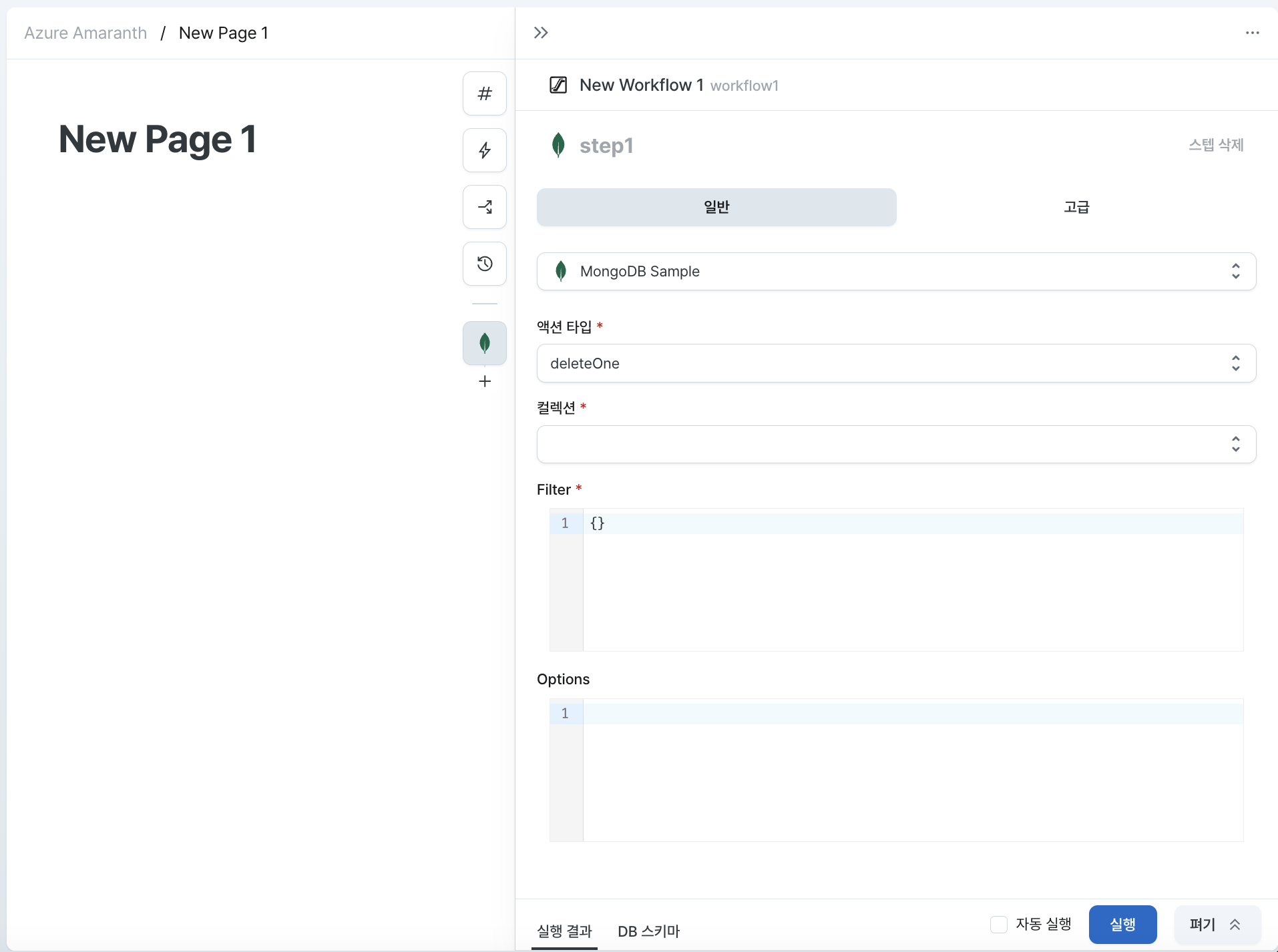Click the workflow1 identifier text

coord(744,85)
